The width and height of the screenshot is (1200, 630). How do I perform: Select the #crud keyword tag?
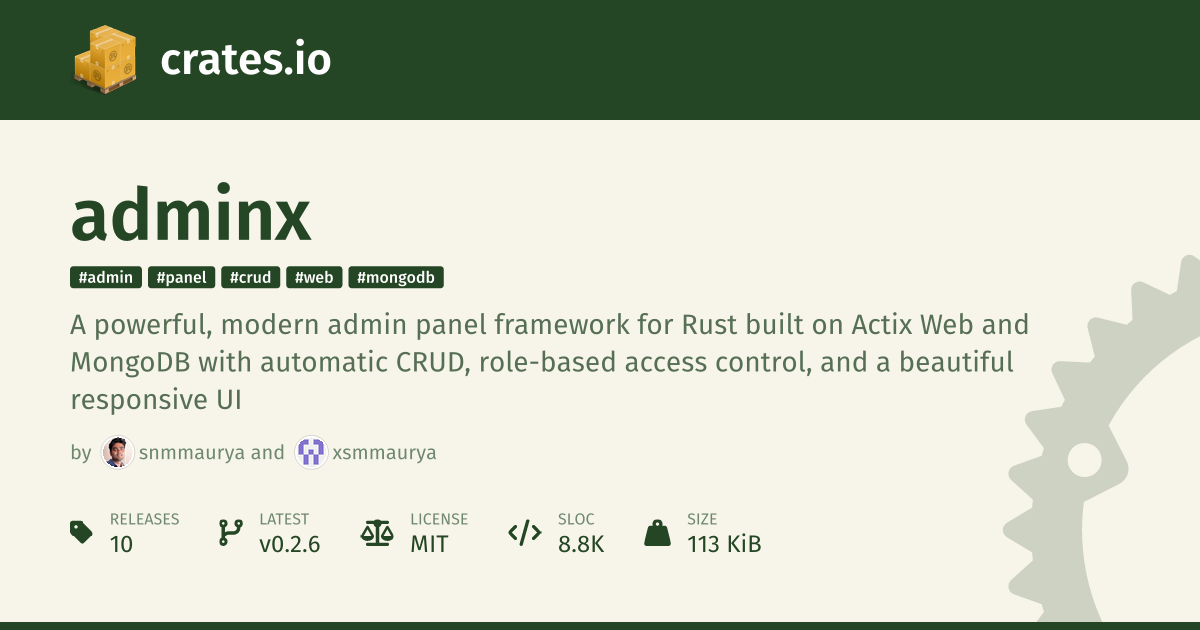click(x=250, y=278)
